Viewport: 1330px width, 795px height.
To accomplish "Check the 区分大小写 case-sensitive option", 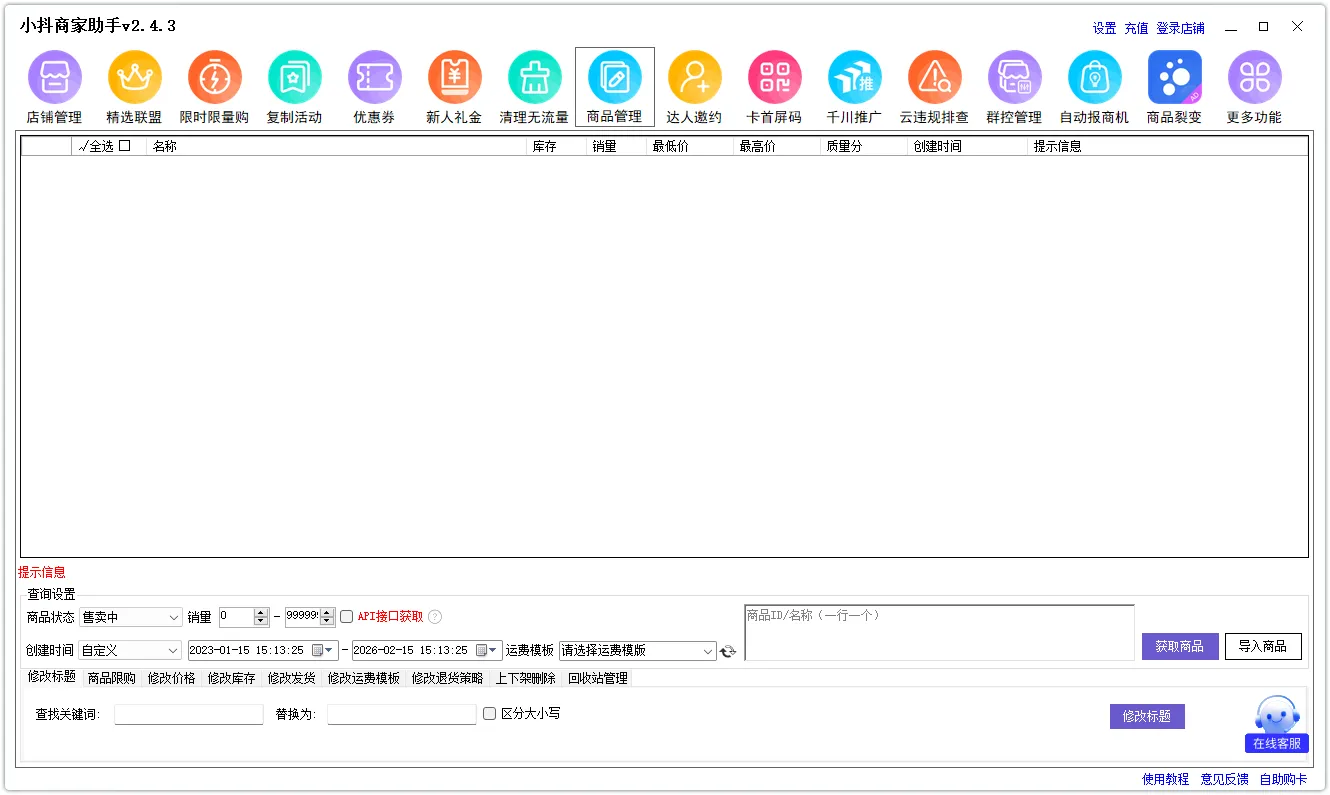I will (489, 714).
